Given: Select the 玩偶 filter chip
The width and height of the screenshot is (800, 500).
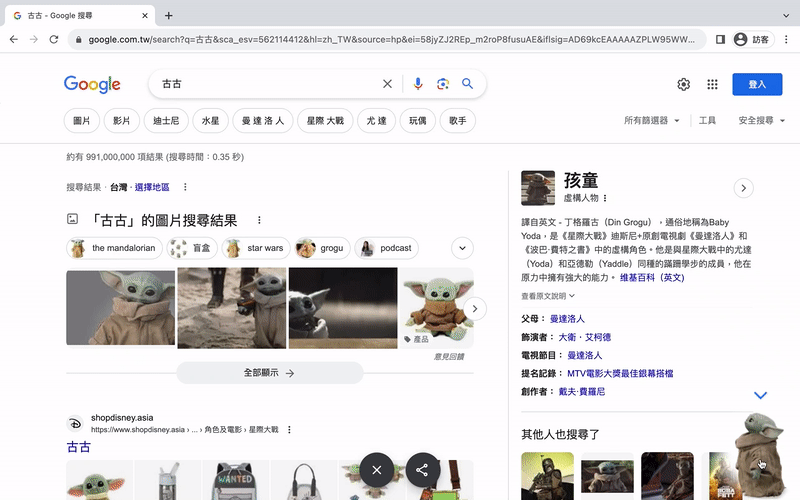Looking at the screenshot, I should (418, 121).
